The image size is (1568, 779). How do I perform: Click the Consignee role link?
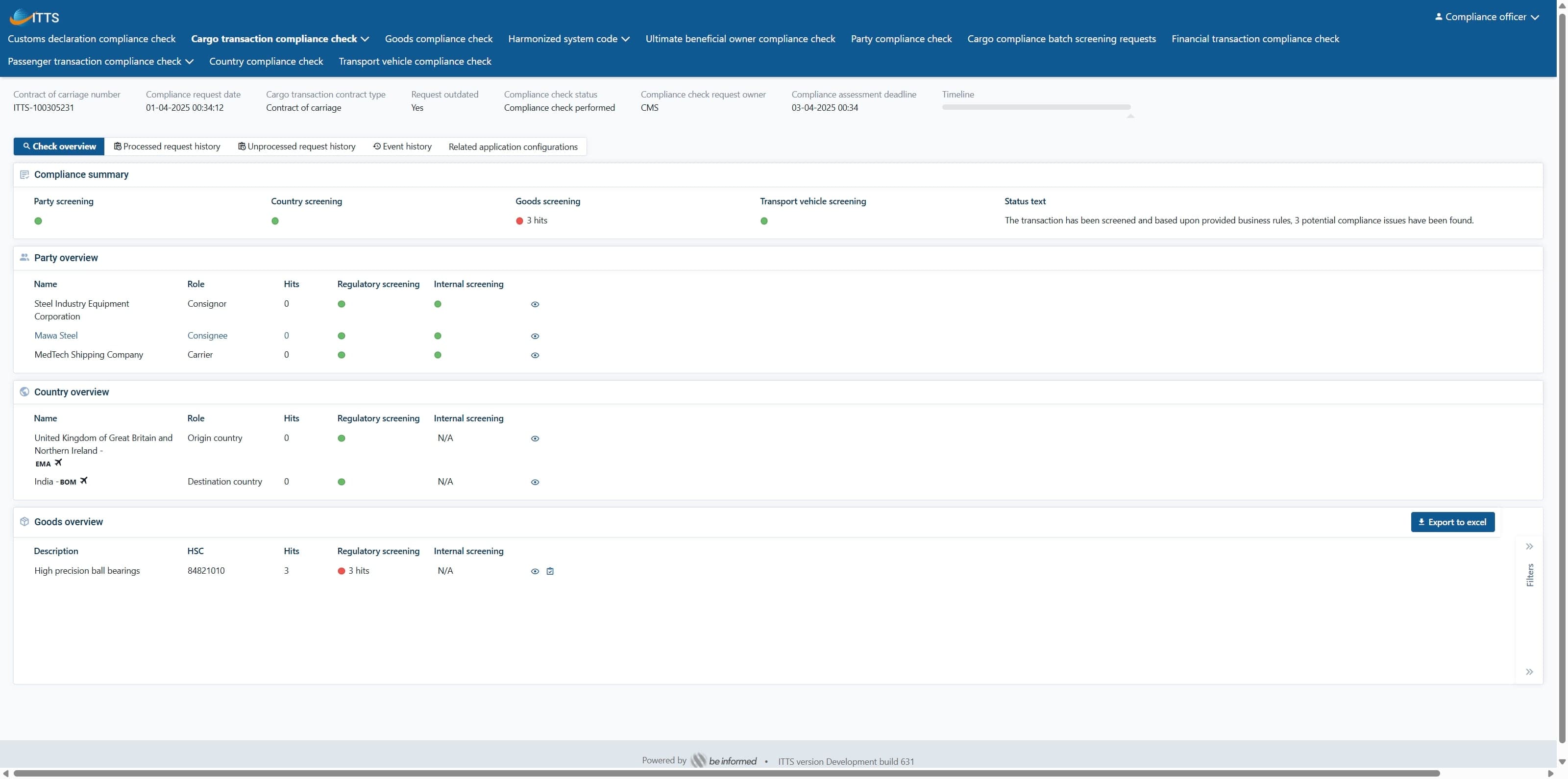click(x=207, y=335)
